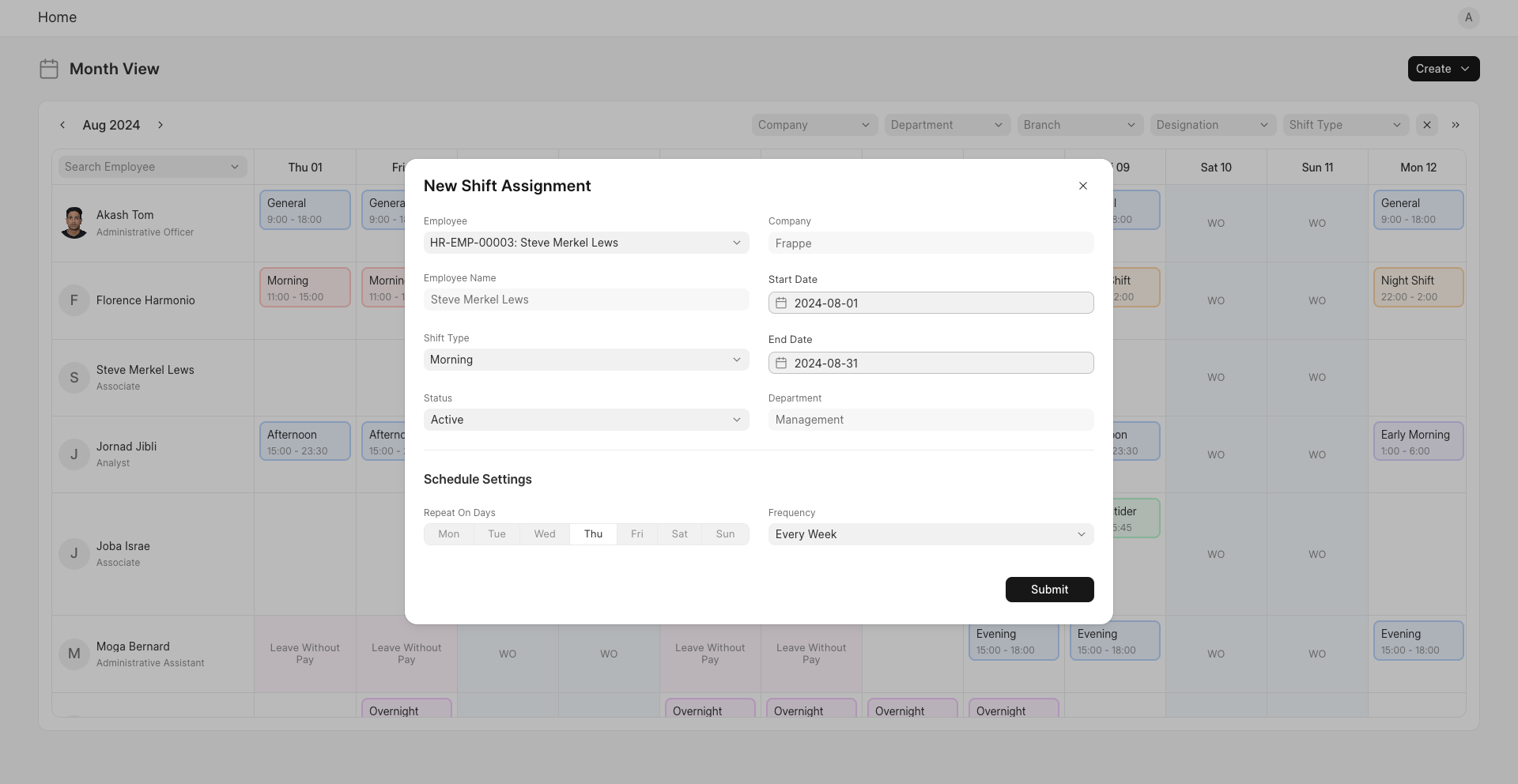
Task: Click the End Date calendar icon
Action: (x=781, y=363)
